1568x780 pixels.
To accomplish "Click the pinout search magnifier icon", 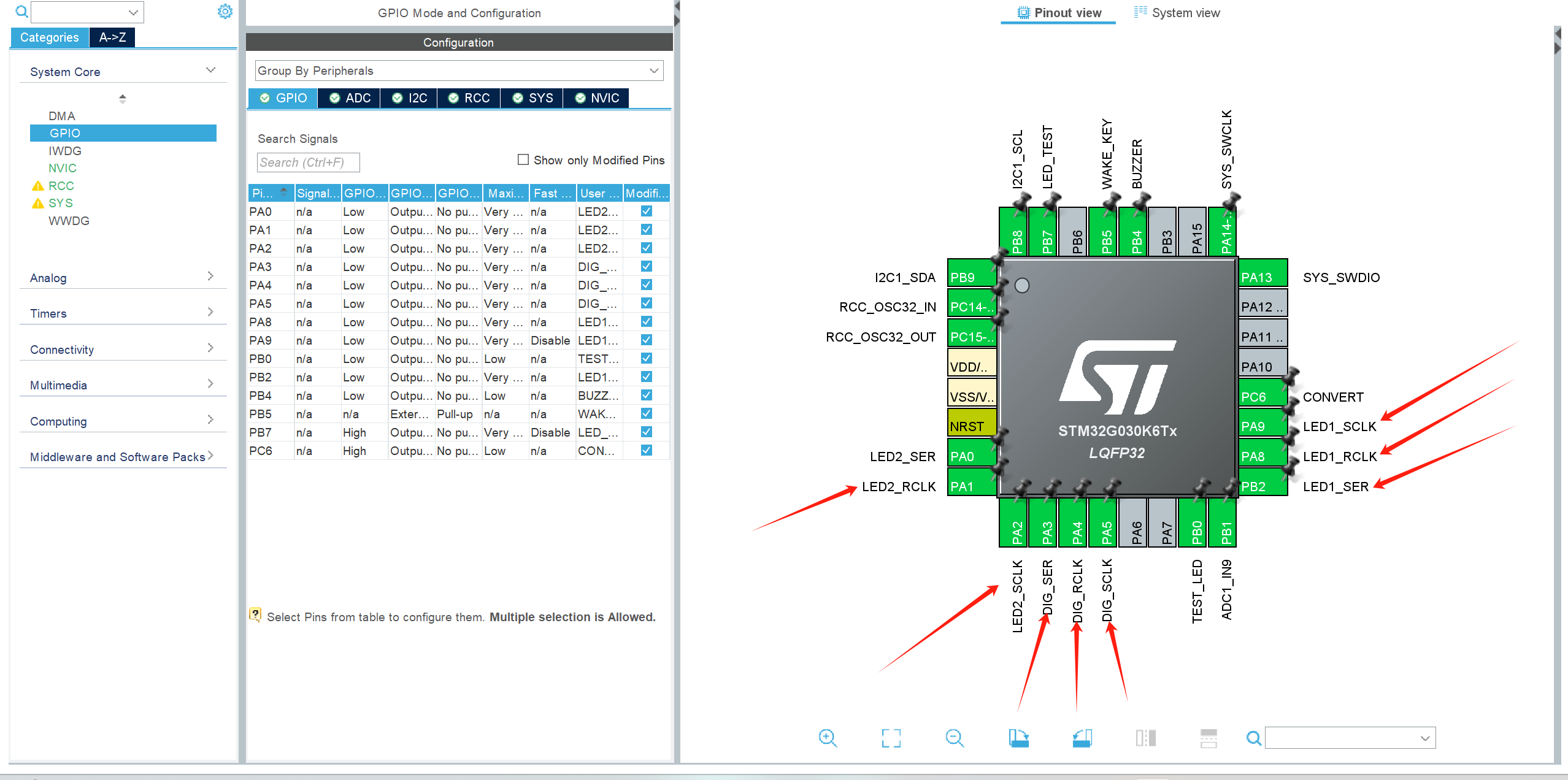I will pos(1253,738).
